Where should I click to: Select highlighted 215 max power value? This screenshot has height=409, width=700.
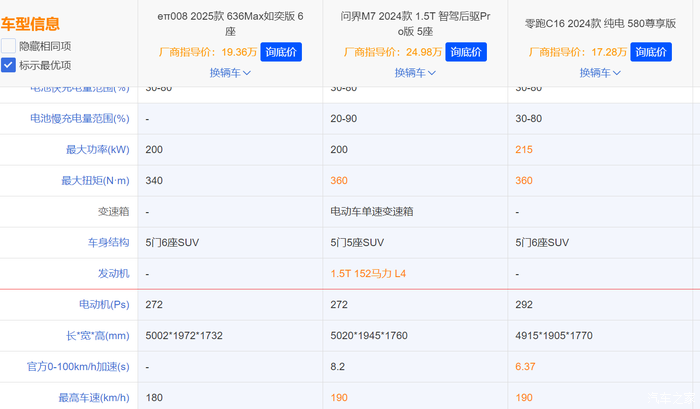(524, 150)
